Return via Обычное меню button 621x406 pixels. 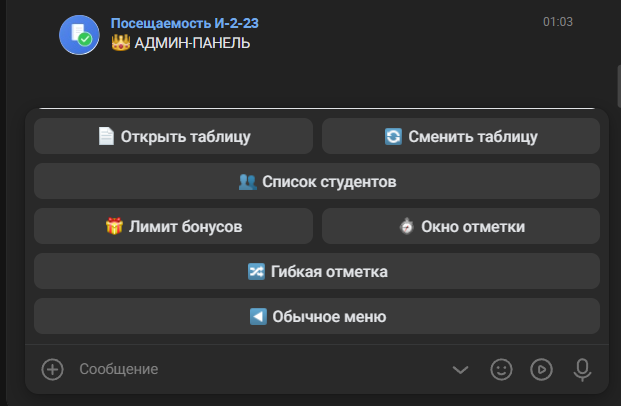pyautogui.click(x=317, y=316)
